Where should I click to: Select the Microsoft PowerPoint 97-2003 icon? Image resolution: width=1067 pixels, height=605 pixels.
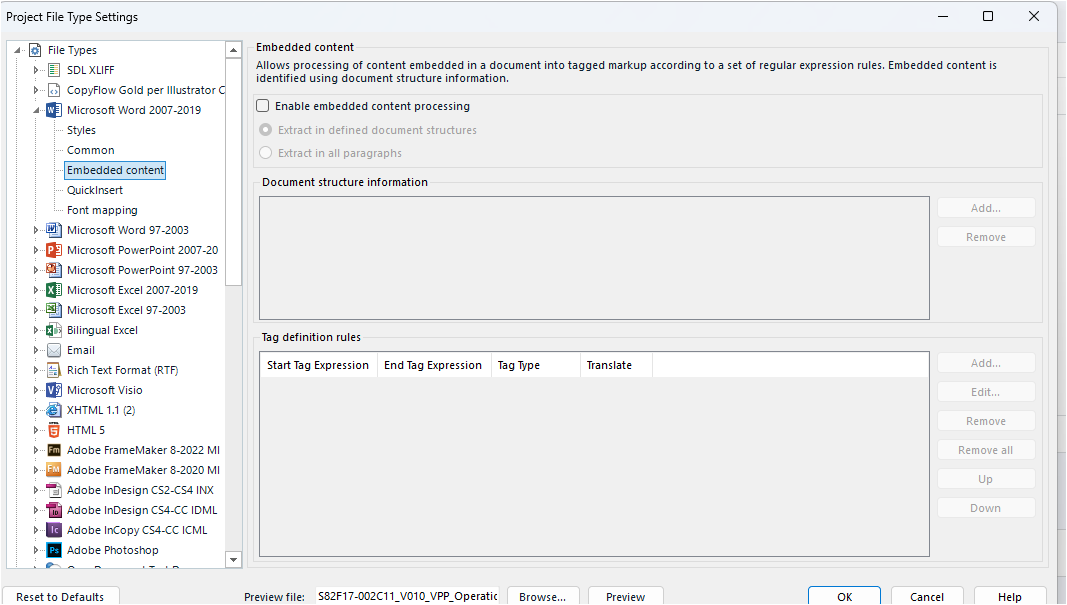point(53,269)
